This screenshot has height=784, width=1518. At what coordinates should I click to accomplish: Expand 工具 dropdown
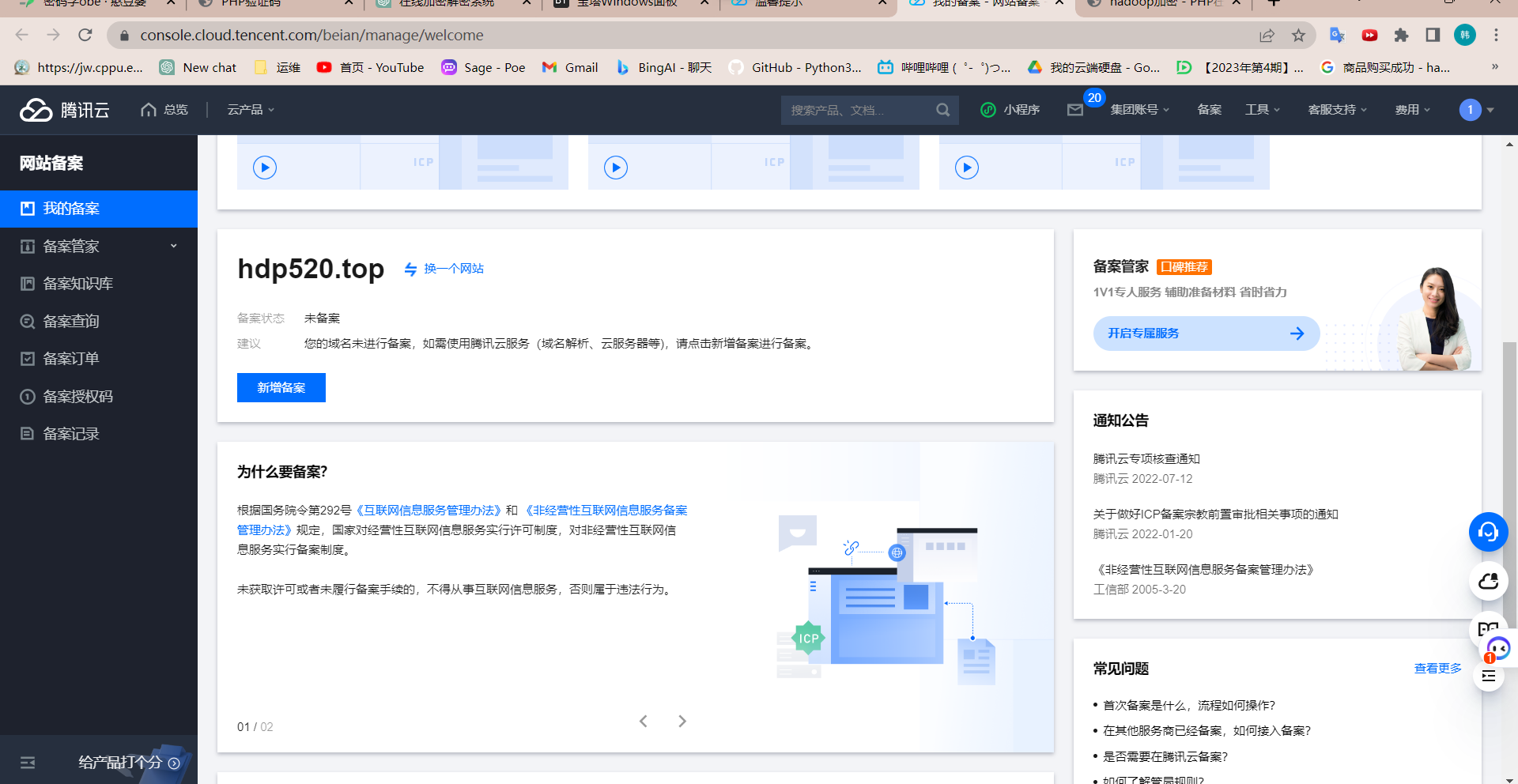pos(1263,110)
